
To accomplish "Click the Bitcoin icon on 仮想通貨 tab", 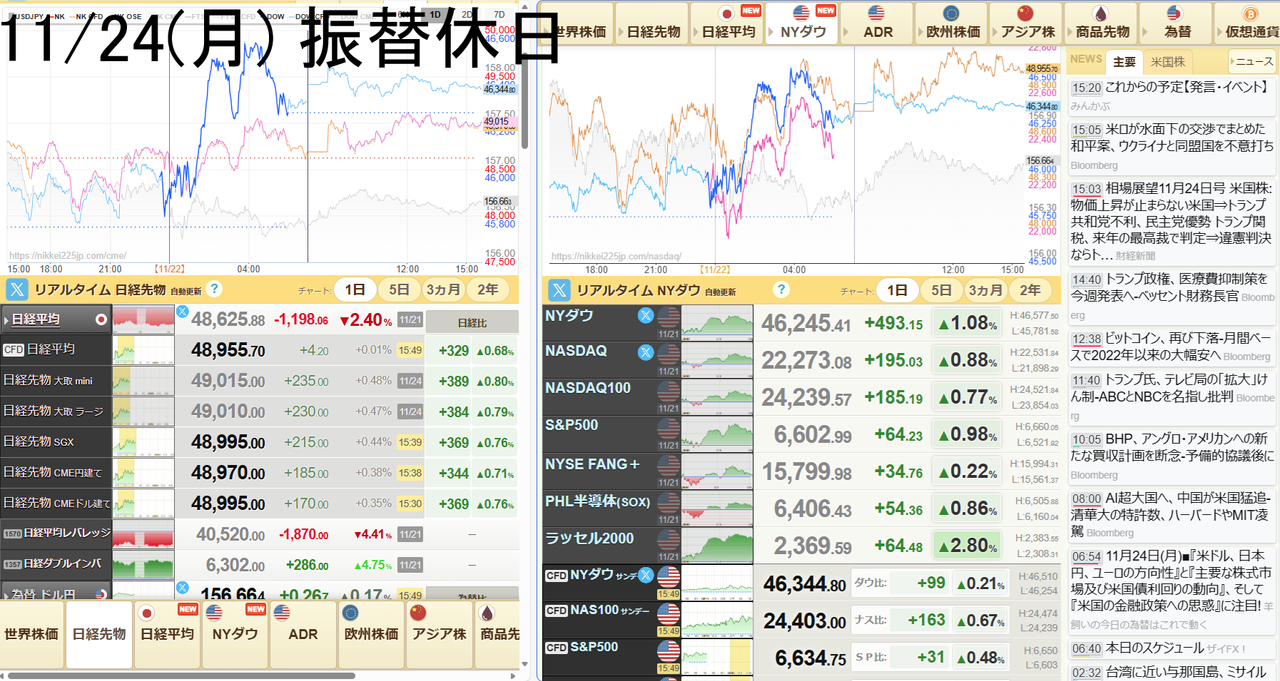I will pos(1249,13).
